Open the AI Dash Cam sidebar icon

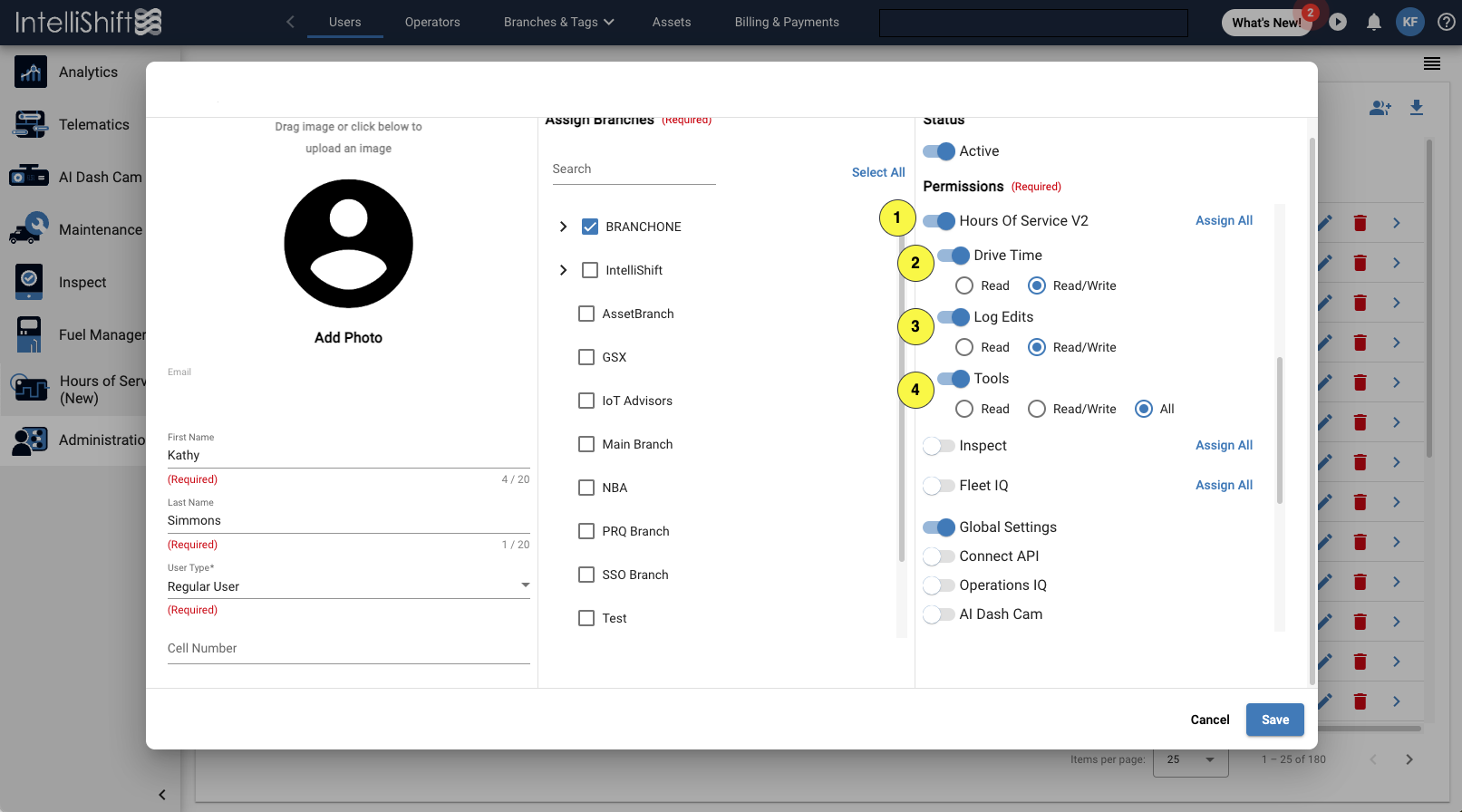click(29, 177)
